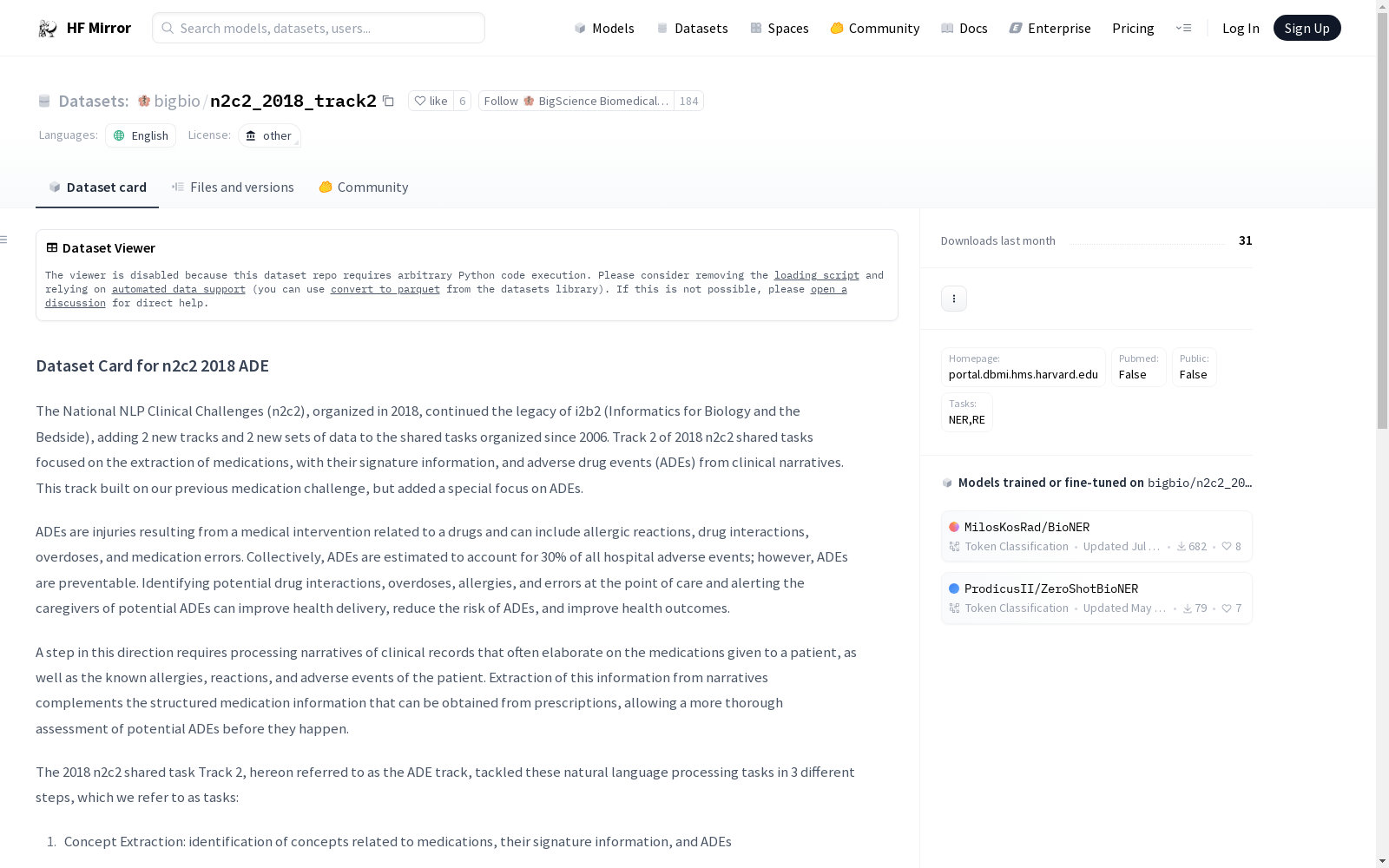1389x868 pixels.
Task: Open the loading script link
Action: (x=817, y=275)
